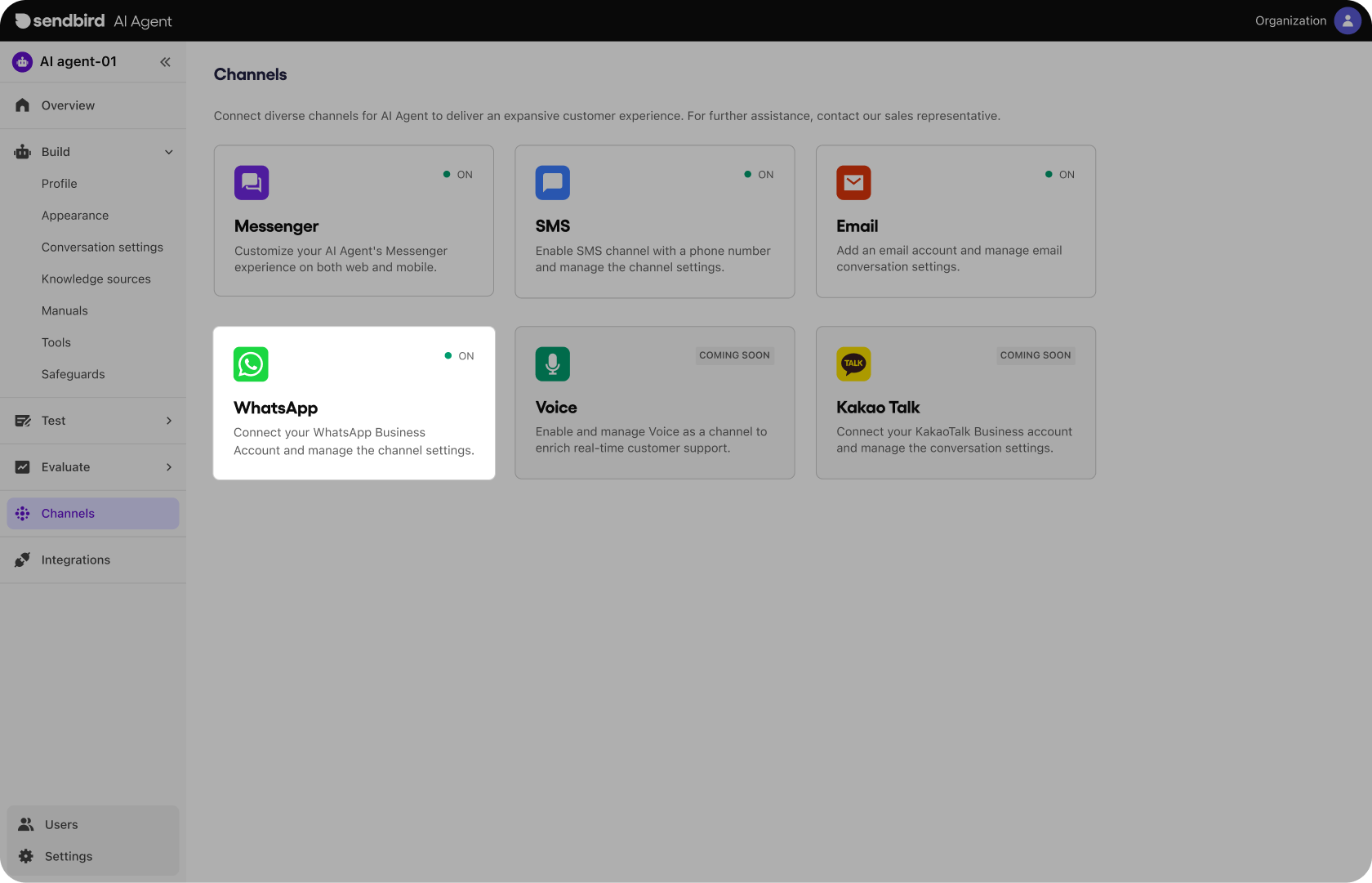
Task: Open the Organization user avatar
Action: tap(1347, 20)
